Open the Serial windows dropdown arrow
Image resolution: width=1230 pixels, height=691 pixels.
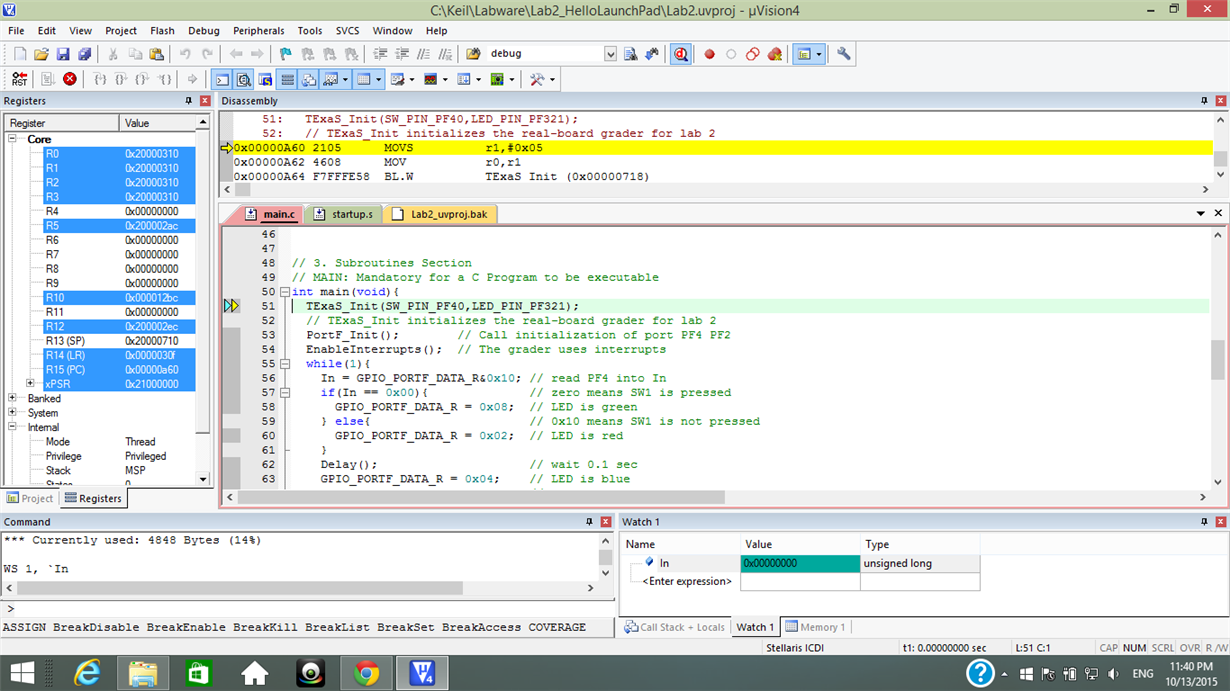[x=411, y=79]
